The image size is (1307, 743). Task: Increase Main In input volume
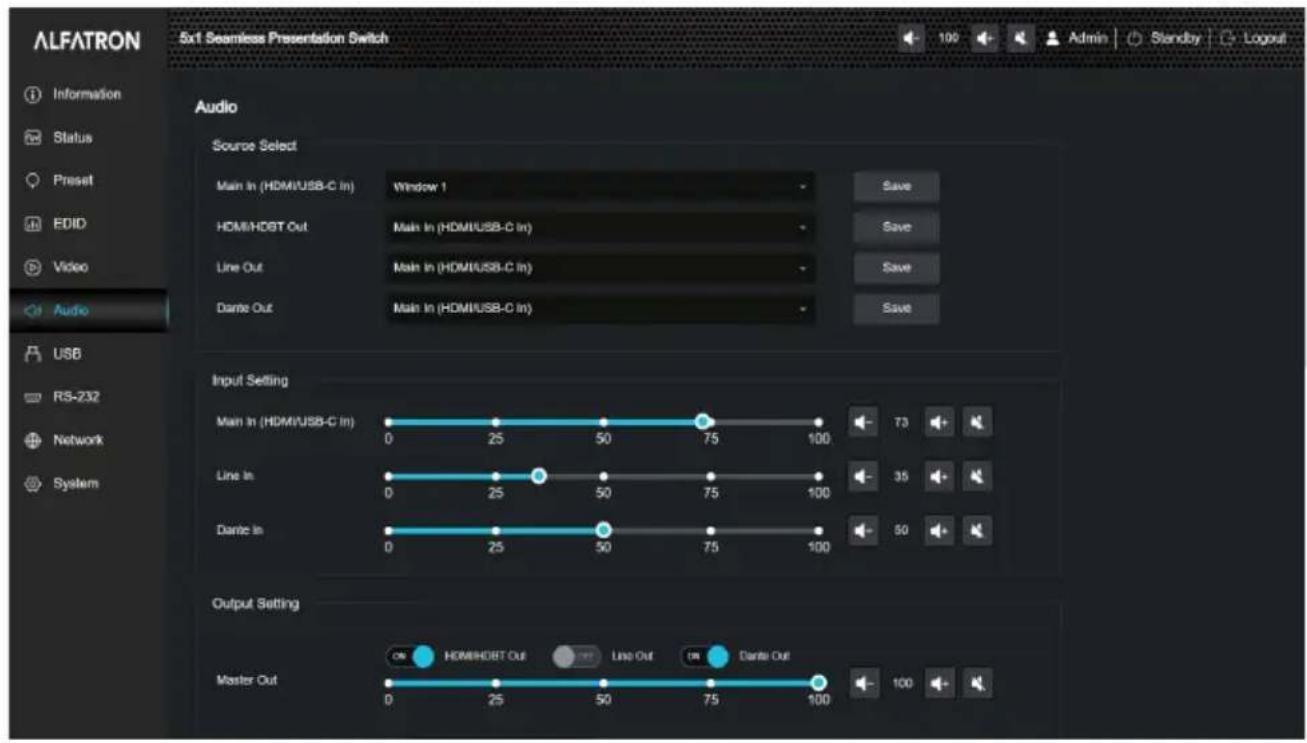[938, 423]
